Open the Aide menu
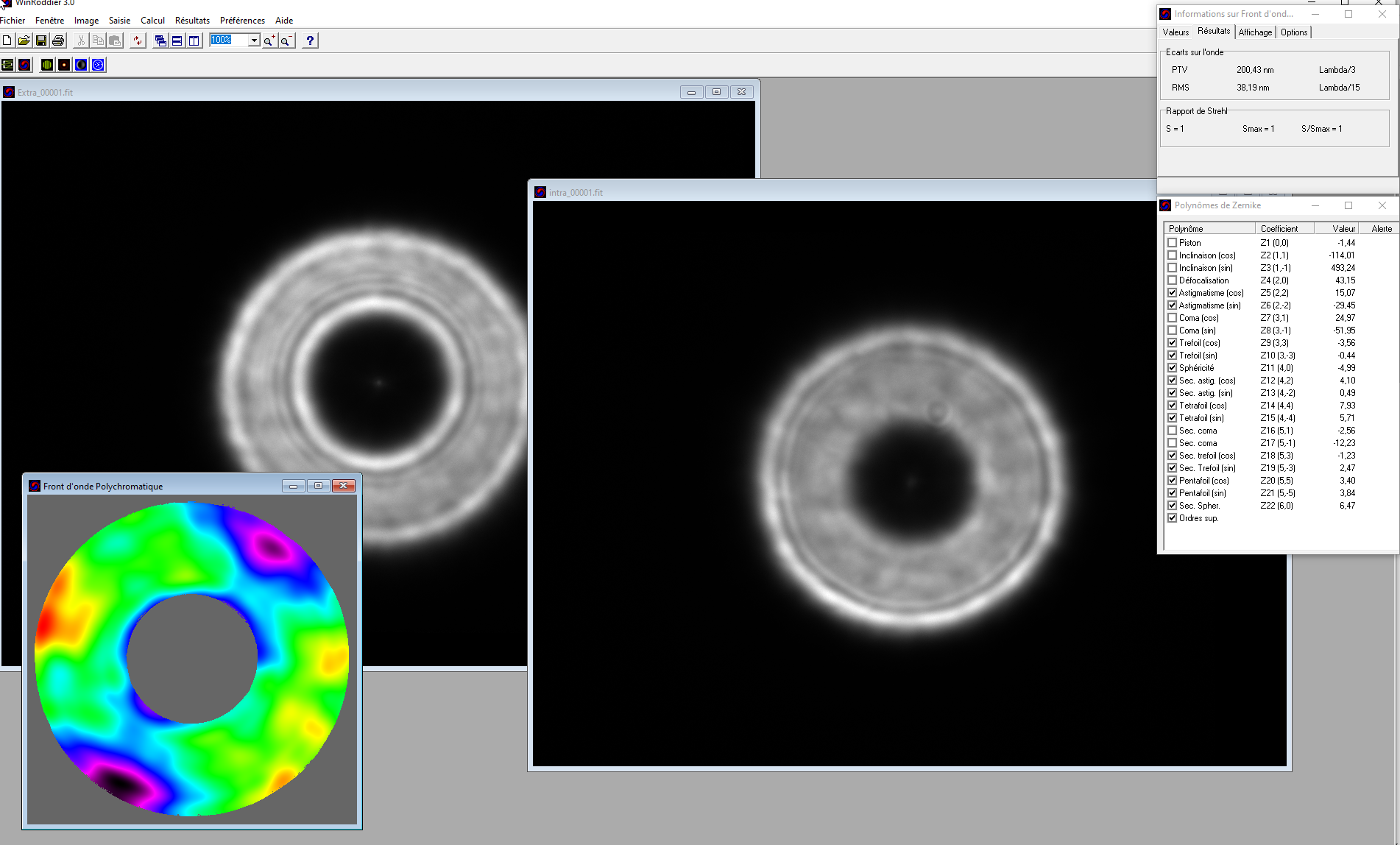The image size is (1400, 845). tap(284, 21)
